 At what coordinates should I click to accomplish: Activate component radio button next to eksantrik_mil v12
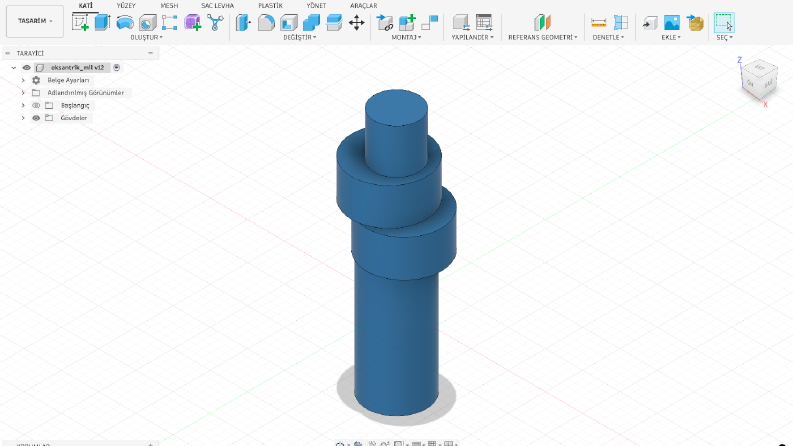tap(116, 67)
